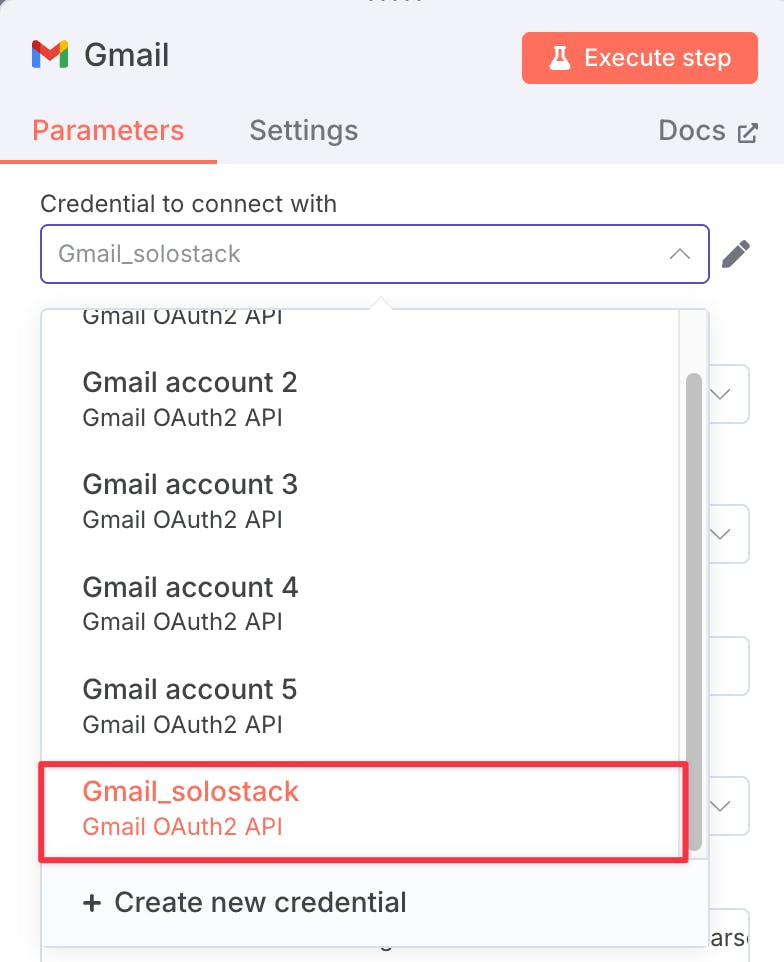Expand the second partially hidden dropdown chevron
Screen dimensions: 784x962
[720, 534]
